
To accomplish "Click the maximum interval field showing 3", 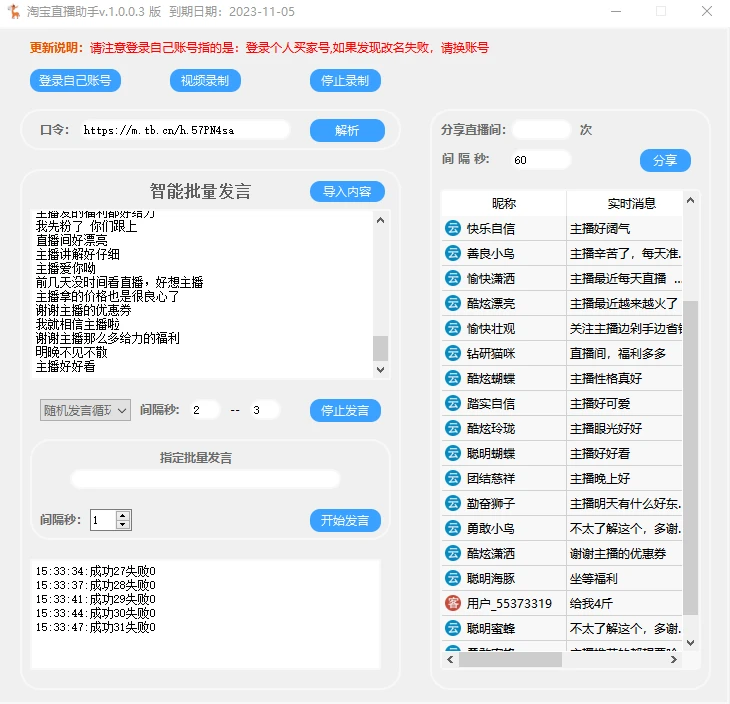I will pyautogui.click(x=264, y=410).
